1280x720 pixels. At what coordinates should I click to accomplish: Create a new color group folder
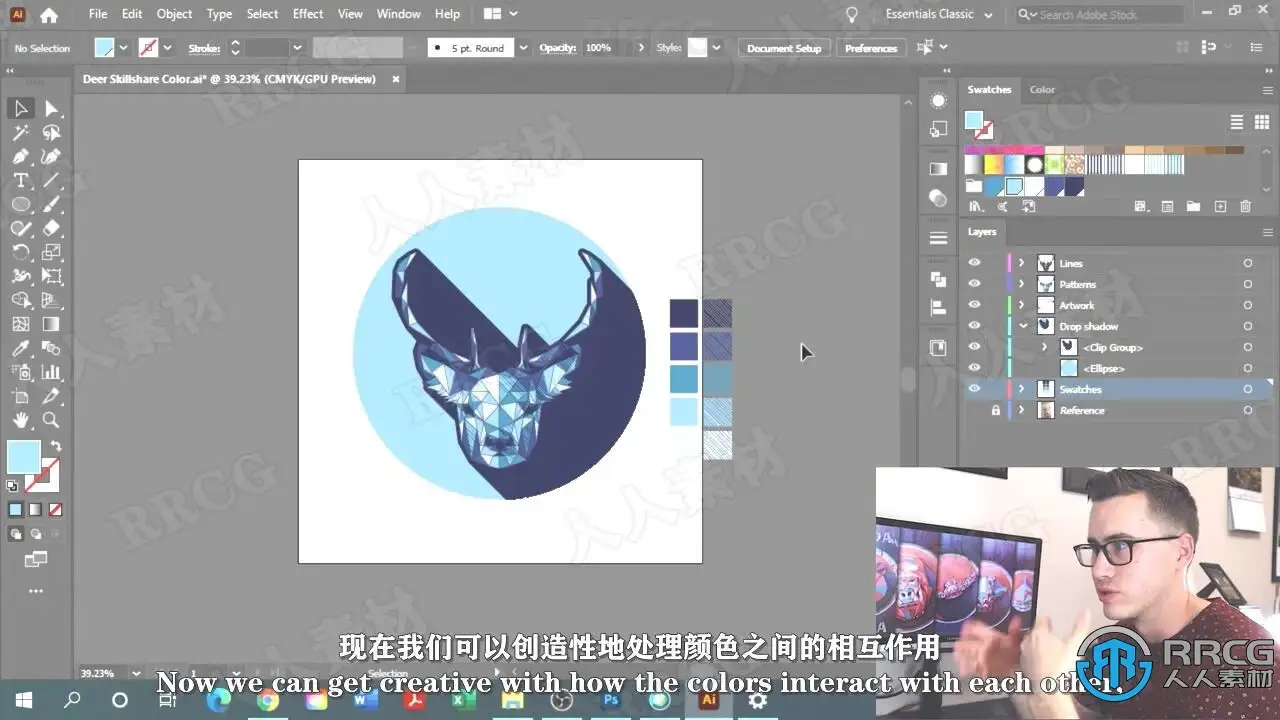[1193, 207]
